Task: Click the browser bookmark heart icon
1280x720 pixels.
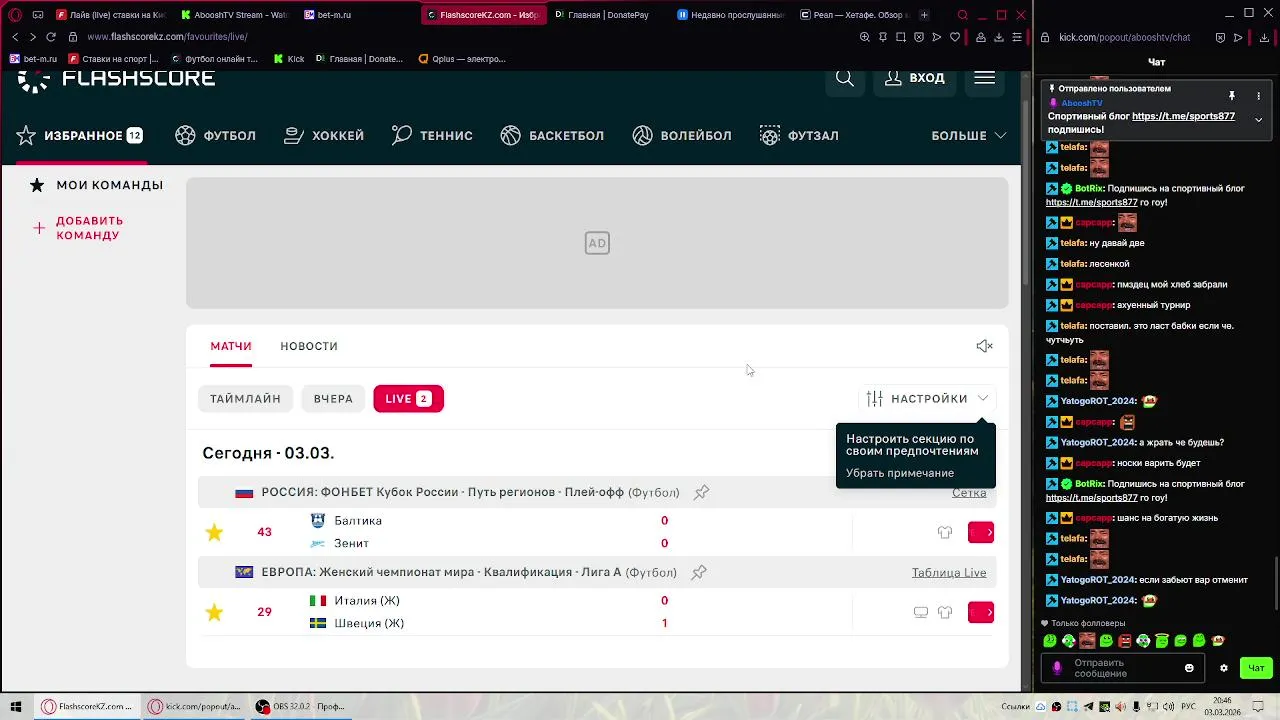Action: (x=955, y=37)
